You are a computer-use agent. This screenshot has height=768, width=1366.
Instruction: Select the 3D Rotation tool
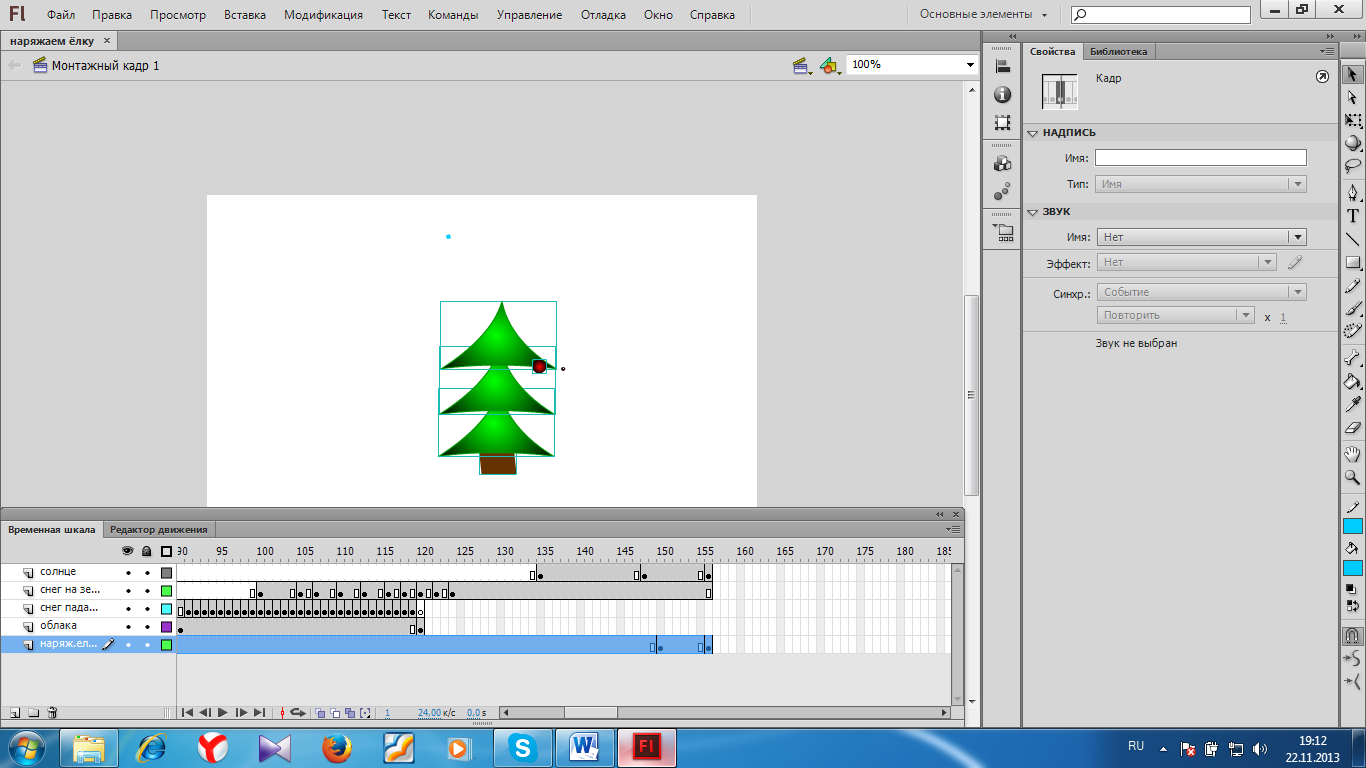(1352, 143)
